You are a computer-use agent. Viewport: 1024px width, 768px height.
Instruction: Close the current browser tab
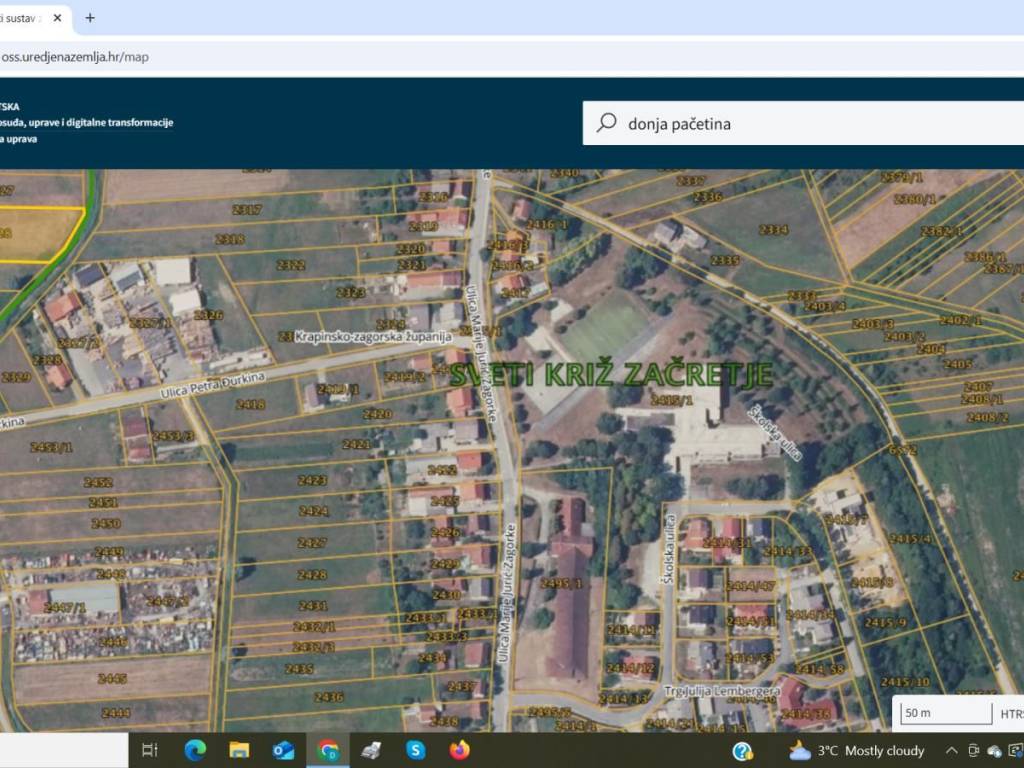[x=59, y=18]
